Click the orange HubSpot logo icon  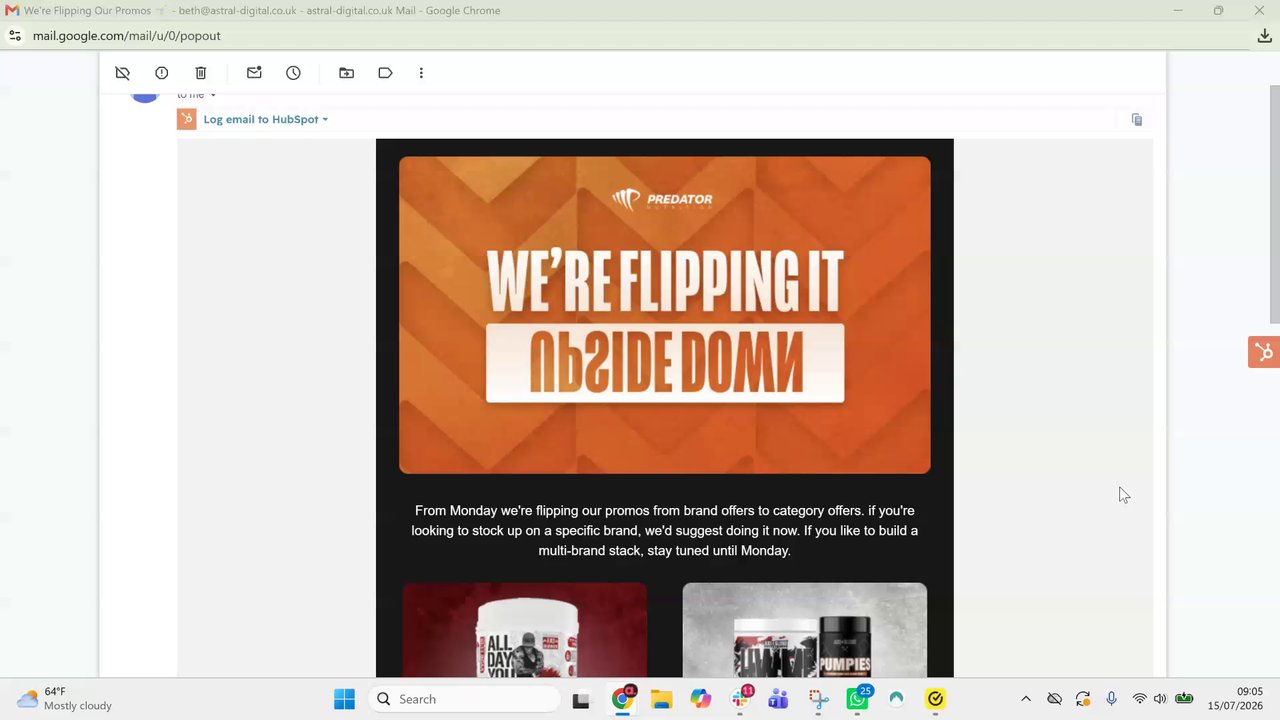pyautogui.click(x=187, y=119)
